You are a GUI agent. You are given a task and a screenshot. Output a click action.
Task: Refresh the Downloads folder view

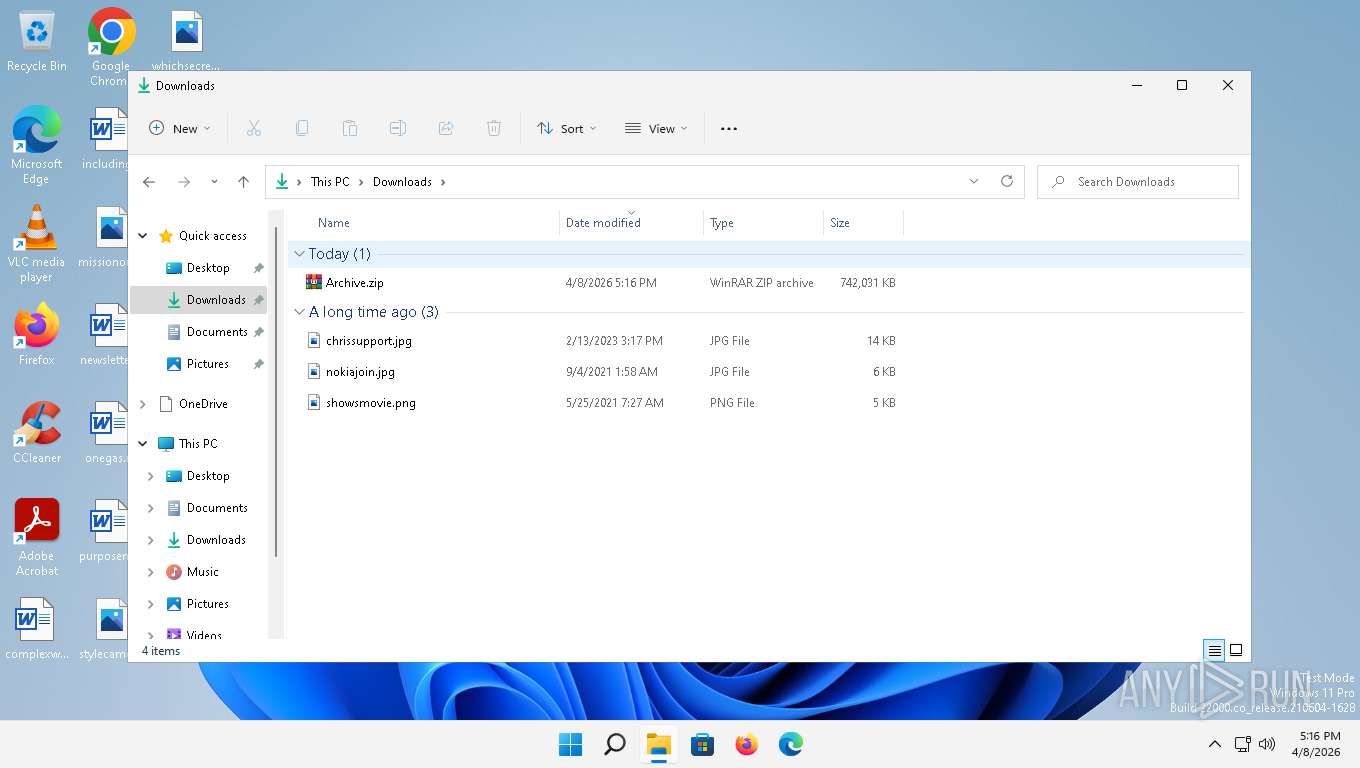(x=1007, y=182)
